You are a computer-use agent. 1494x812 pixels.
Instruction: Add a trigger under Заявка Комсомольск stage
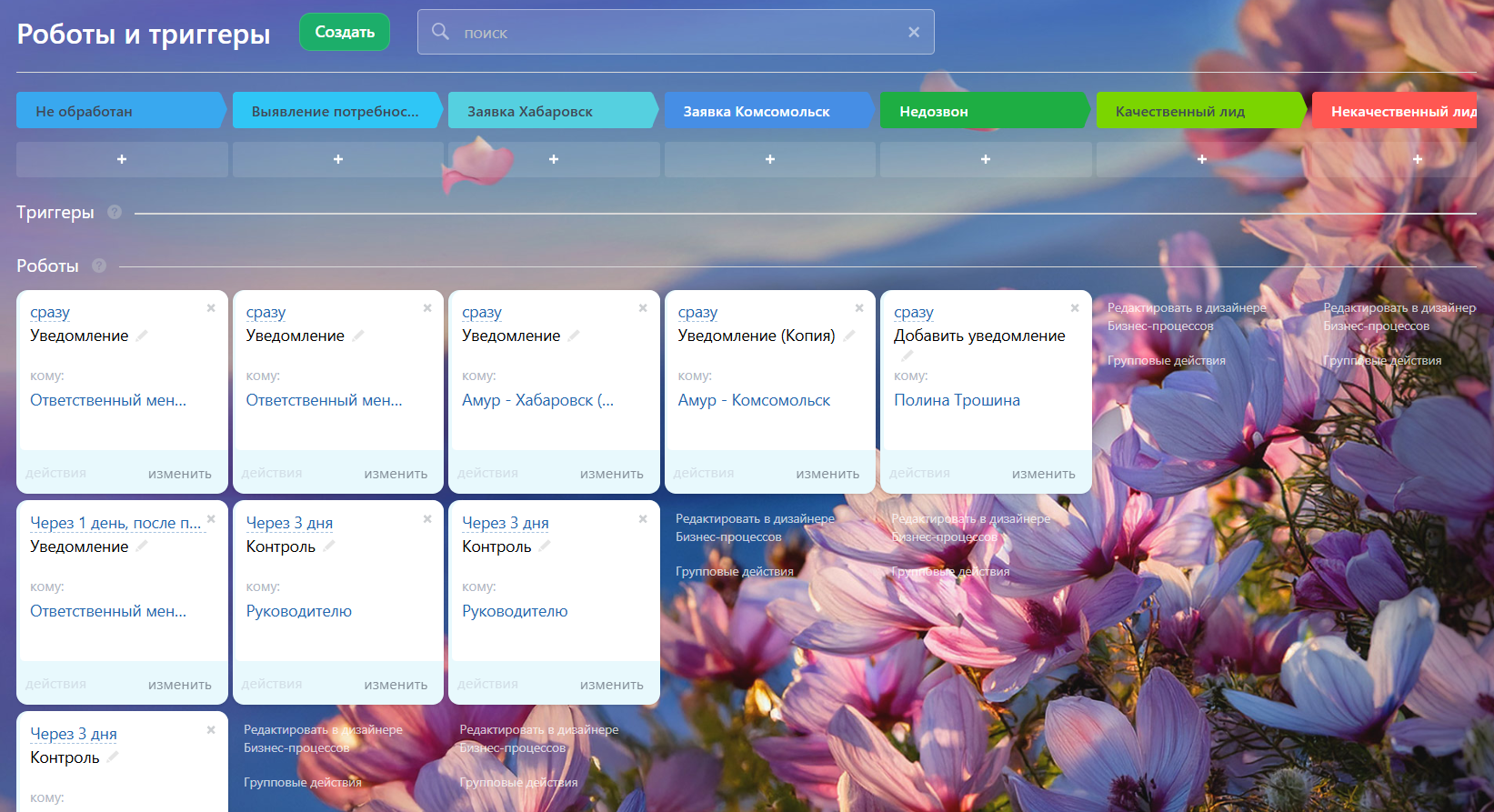pyautogui.click(x=770, y=159)
